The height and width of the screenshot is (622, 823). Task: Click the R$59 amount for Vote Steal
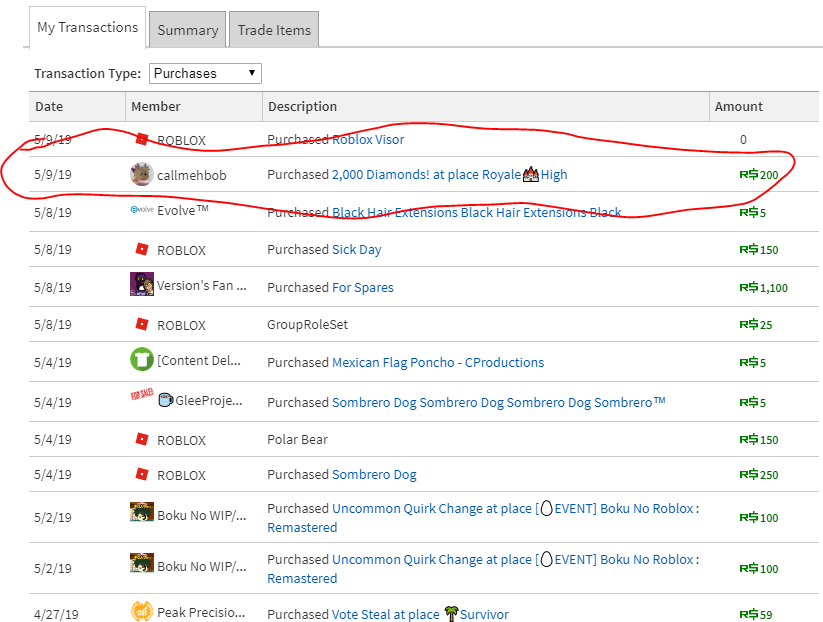point(756,614)
